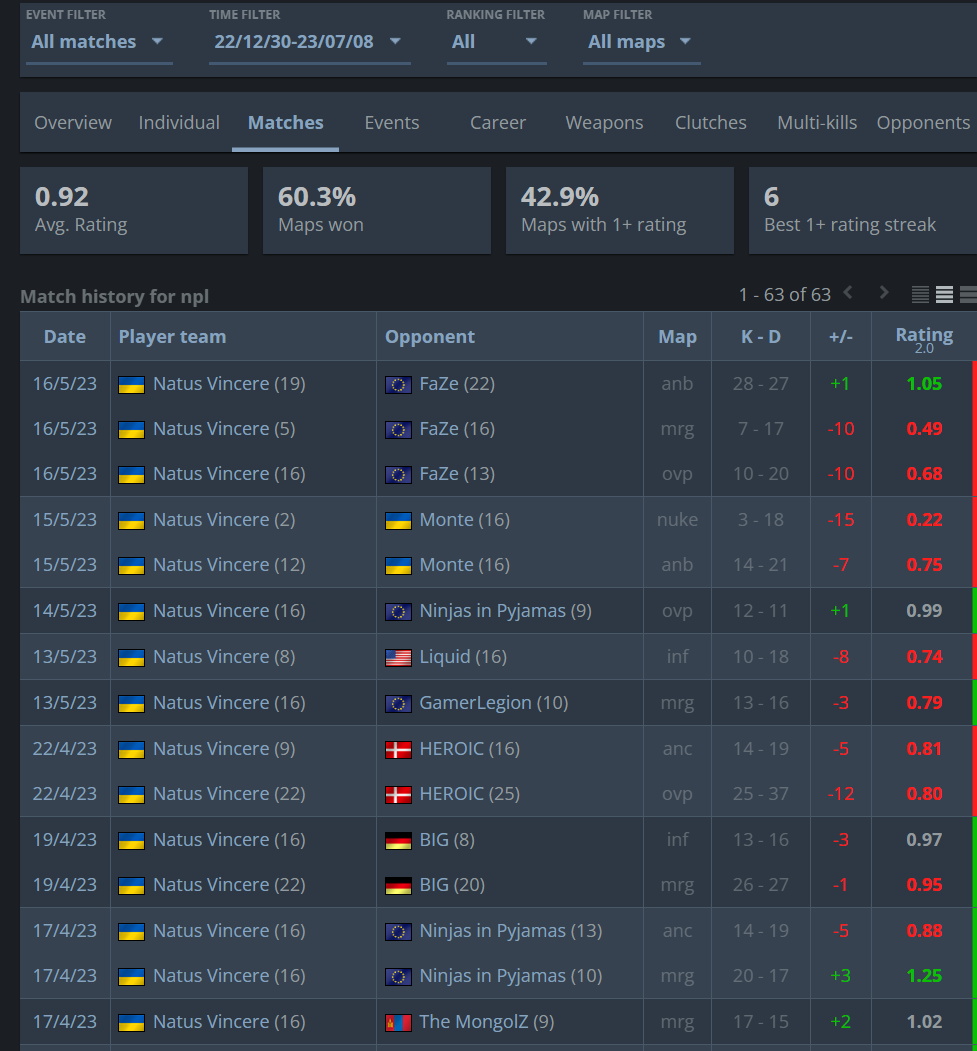Open the Natus Vincere (9) team link
Image resolution: width=977 pixels, height=1051 pixels.
click(x=224, y=749)
